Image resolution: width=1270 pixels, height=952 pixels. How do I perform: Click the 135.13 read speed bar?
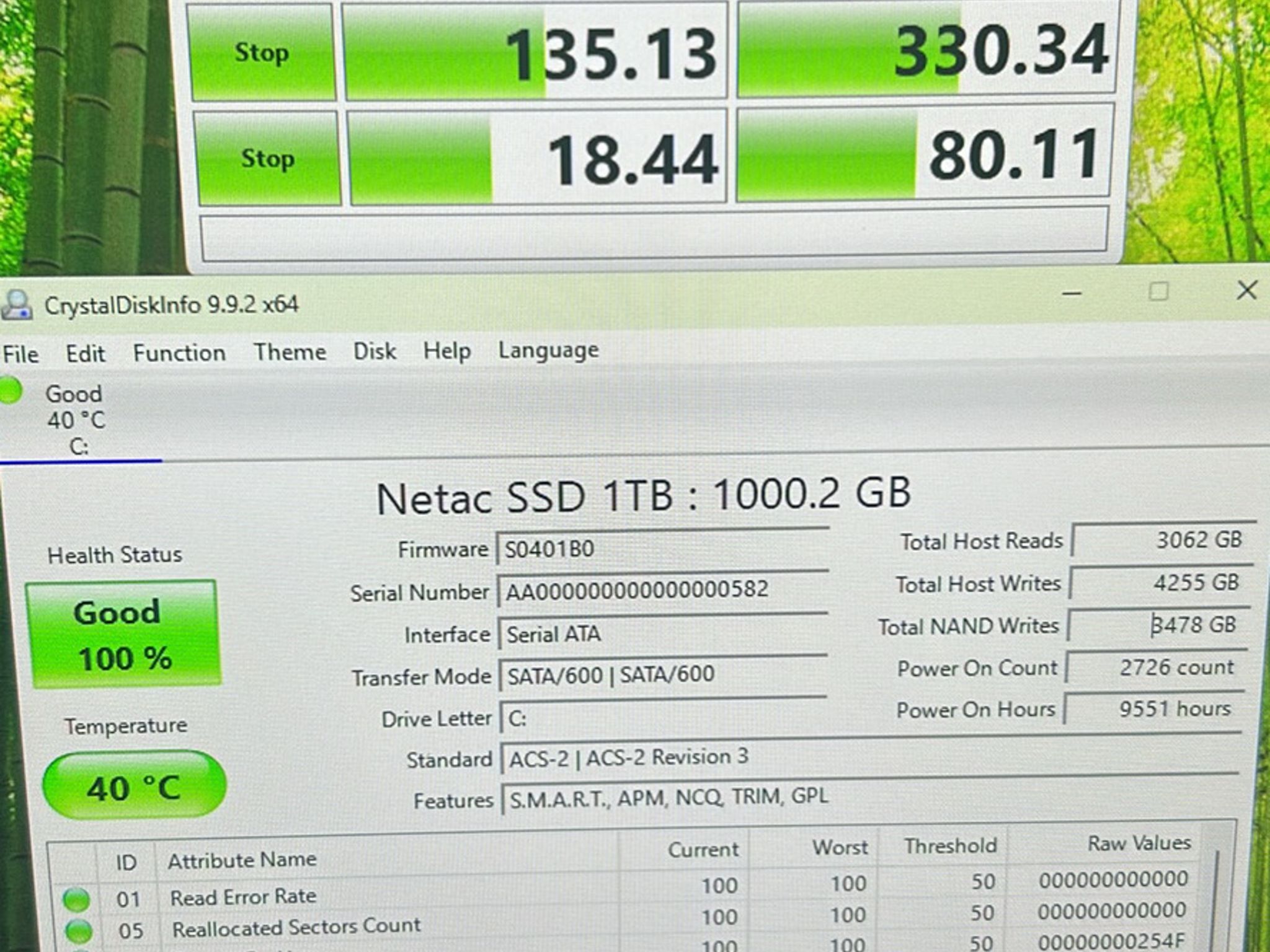tap(535, 51)
